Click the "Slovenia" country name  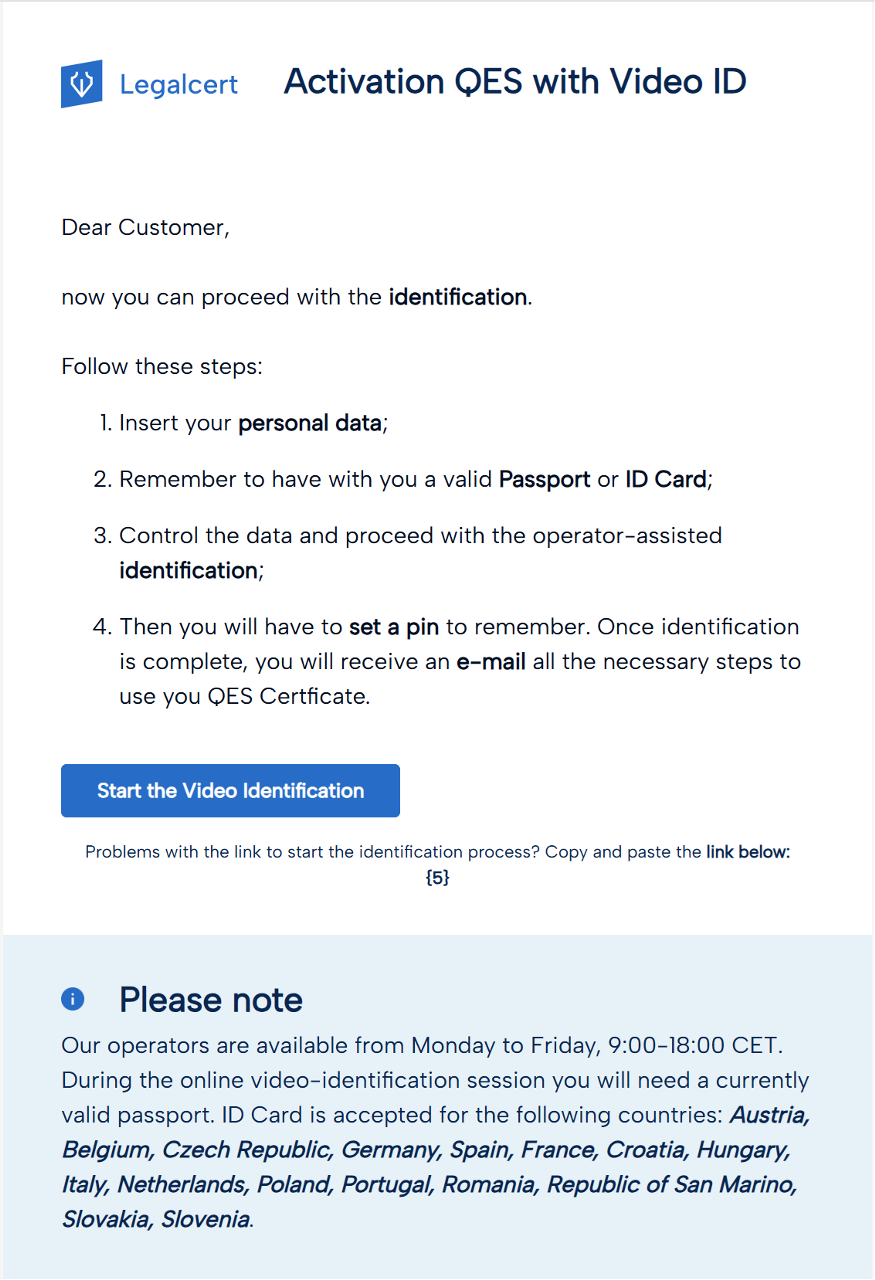click(x=205, y=1219)
